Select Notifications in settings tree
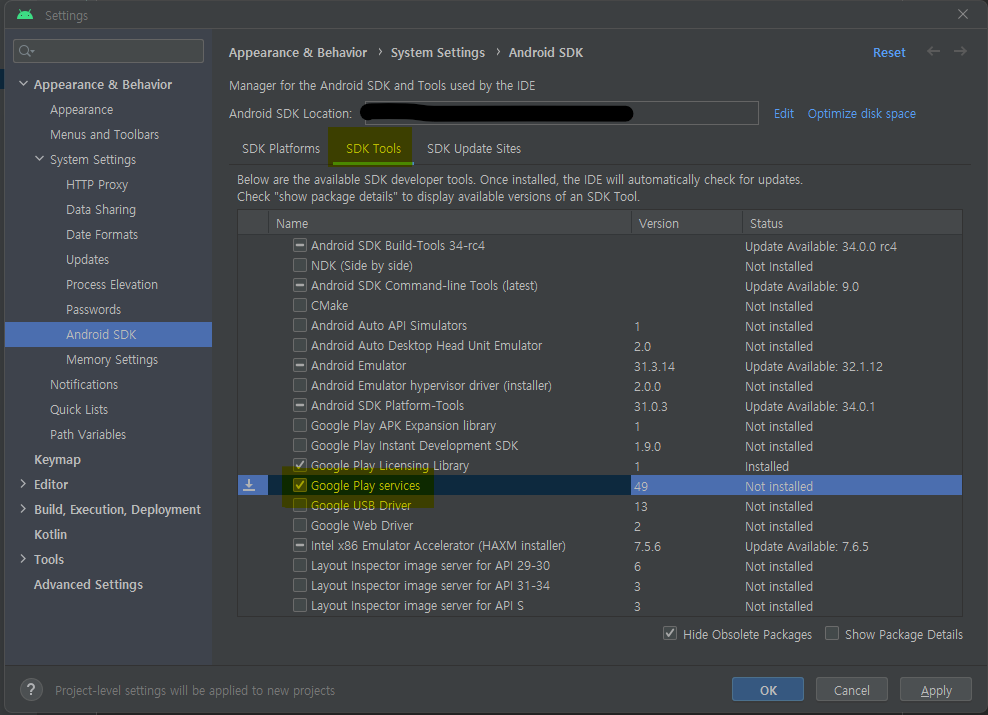The height and width of the screenshot is (715, 988). tap(84, 384)
